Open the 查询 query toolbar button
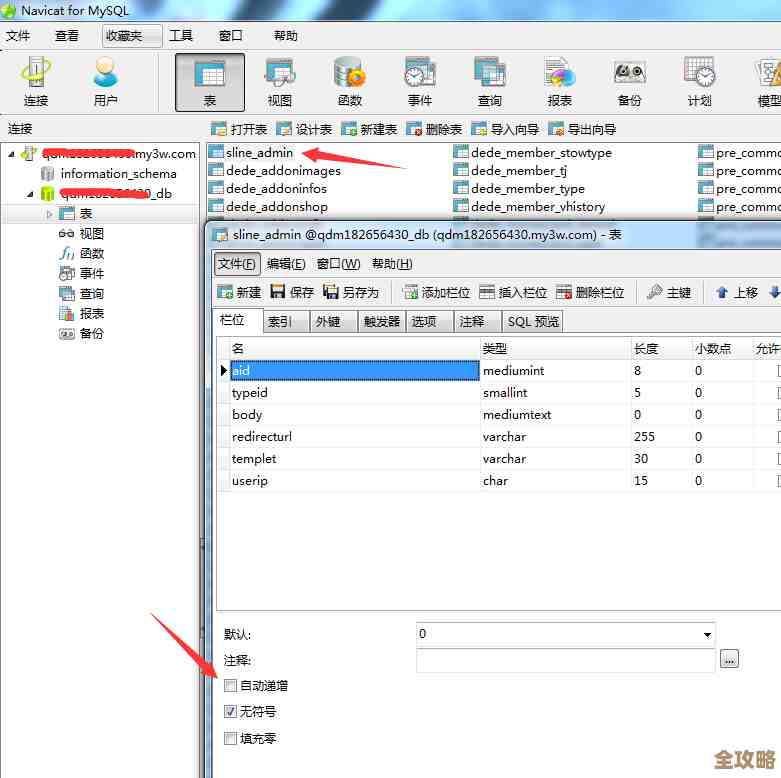Screen dimensions: 781x778 tap(489, 82)
